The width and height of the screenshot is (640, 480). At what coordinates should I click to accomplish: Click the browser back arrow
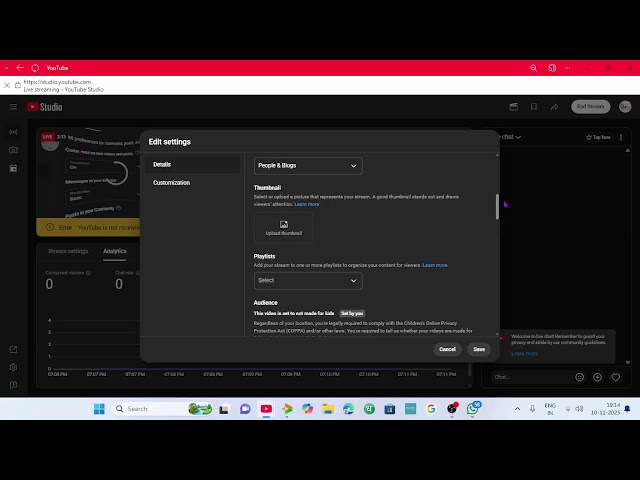20,68
